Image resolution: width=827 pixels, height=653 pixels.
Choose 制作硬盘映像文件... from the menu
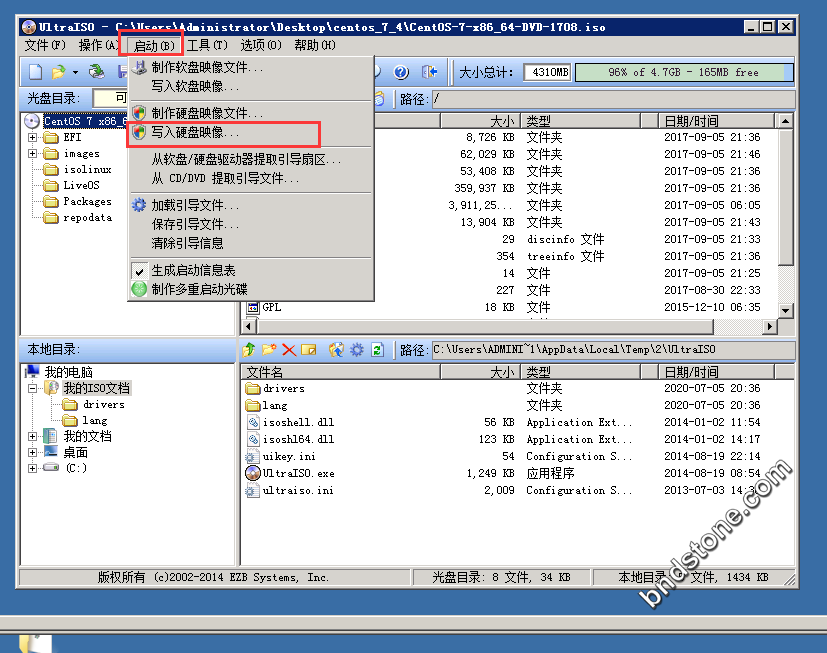(x=251, y=113)
